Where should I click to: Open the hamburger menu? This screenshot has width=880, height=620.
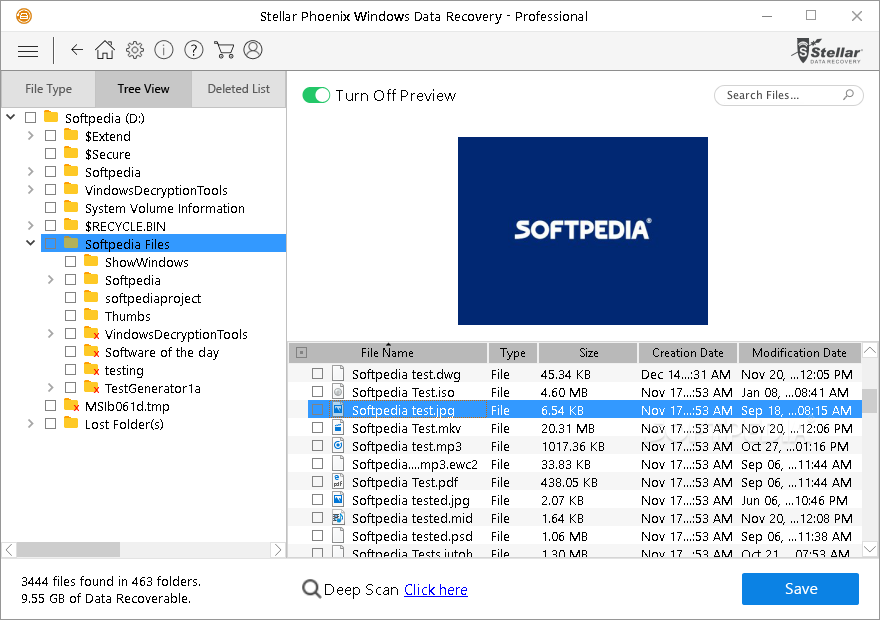(28, 51)
